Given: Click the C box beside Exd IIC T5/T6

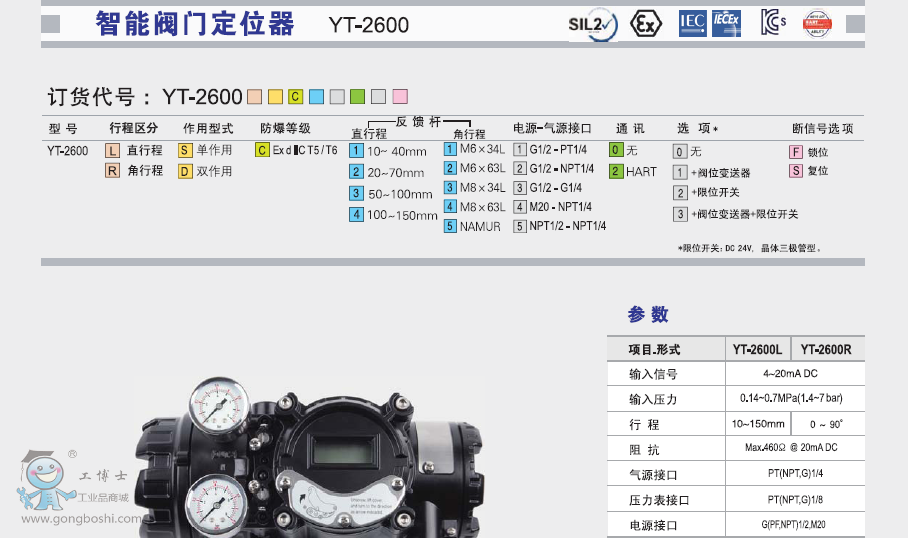Looking at the screenshot, I should pyautogui.click(x=262, y=151).
